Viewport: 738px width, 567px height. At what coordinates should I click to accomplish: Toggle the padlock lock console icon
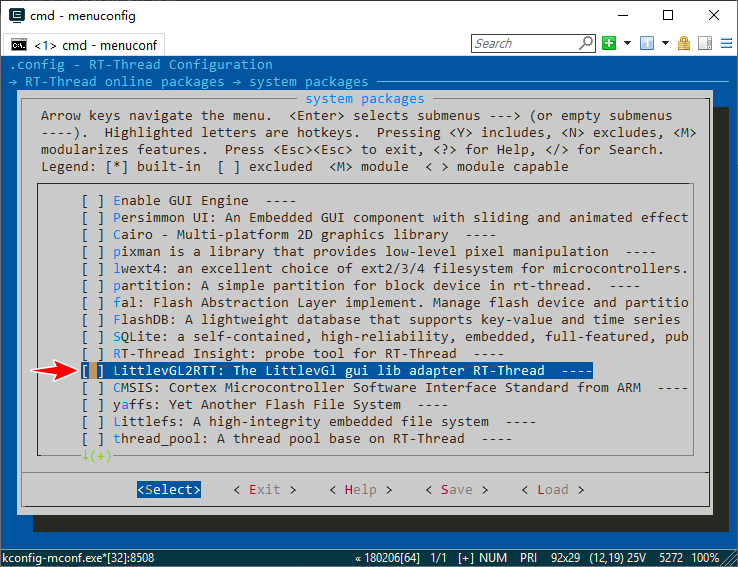(x=684, y=43)
